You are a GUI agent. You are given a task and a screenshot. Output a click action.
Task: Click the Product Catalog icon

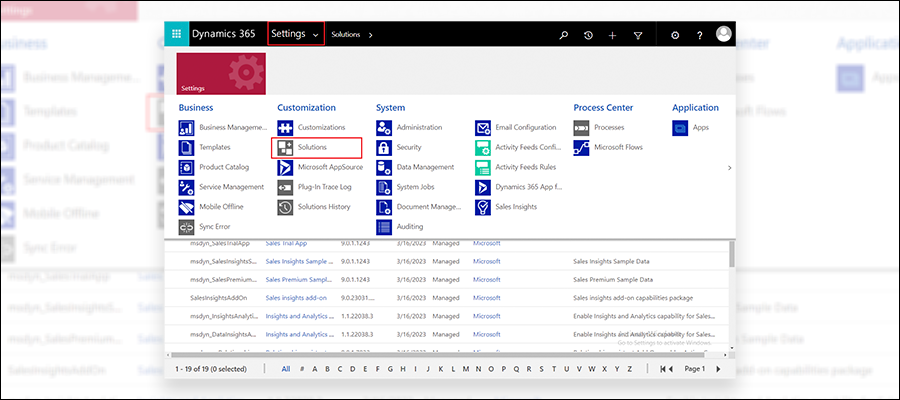pos(187,168)
